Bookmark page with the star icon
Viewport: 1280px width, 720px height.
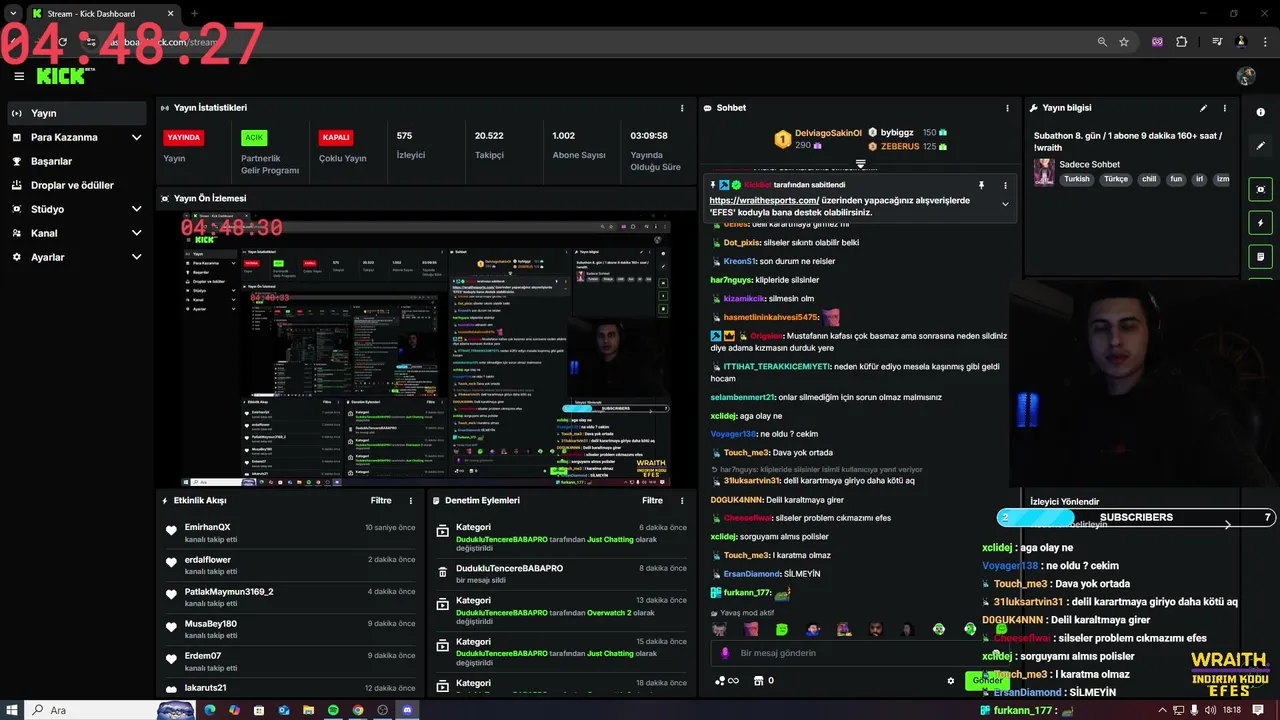1124,42
